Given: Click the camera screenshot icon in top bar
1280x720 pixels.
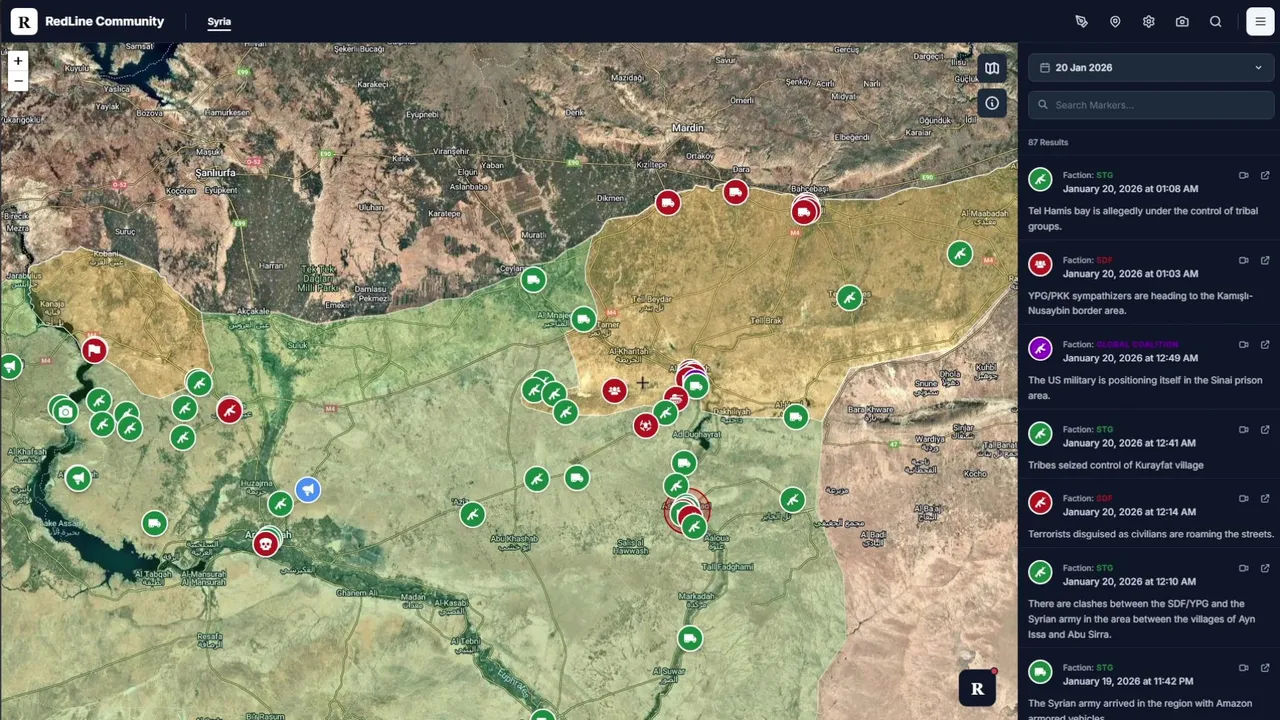Looking at the screenshot, I should (1182, 21).
